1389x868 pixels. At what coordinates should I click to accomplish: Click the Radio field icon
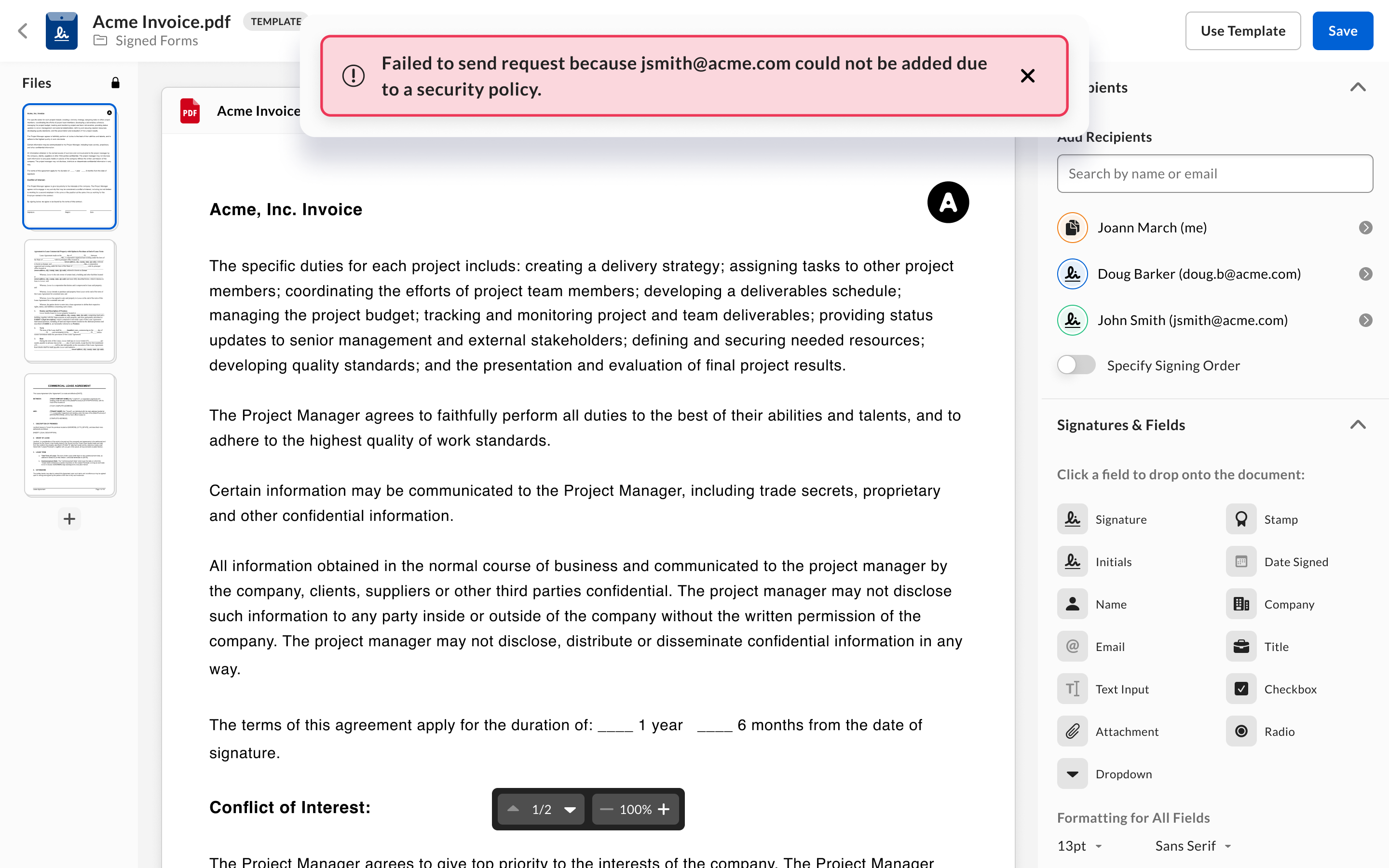click(x=1241, y=732)
